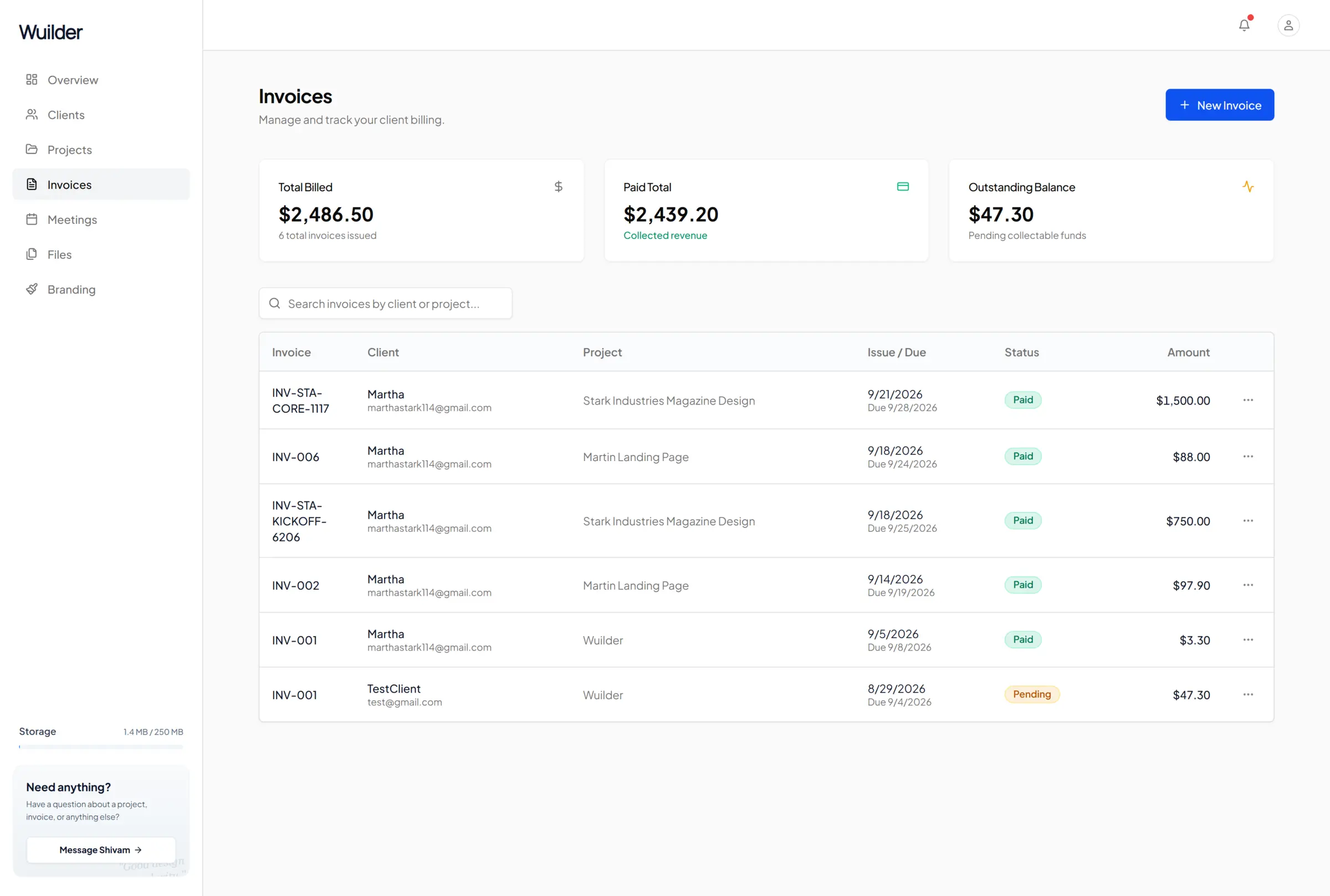Click the $2,439.20 Paid Total value
The height and width of the screenshot is (896, 1330).
[671, 215]
